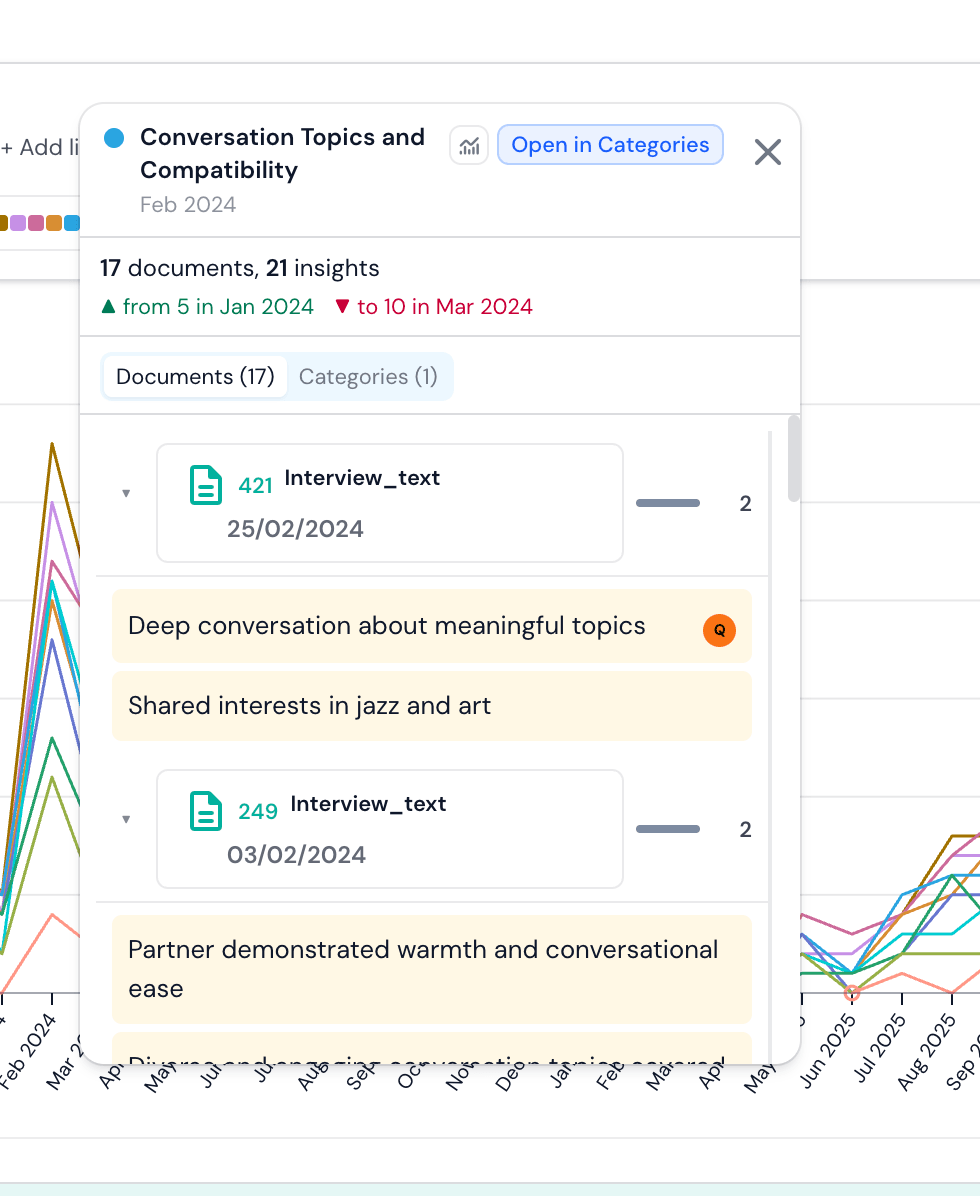Click the circled data point at Jun 2025
Viewport: 980px width, 1196px height.
(x=852, y=993)
